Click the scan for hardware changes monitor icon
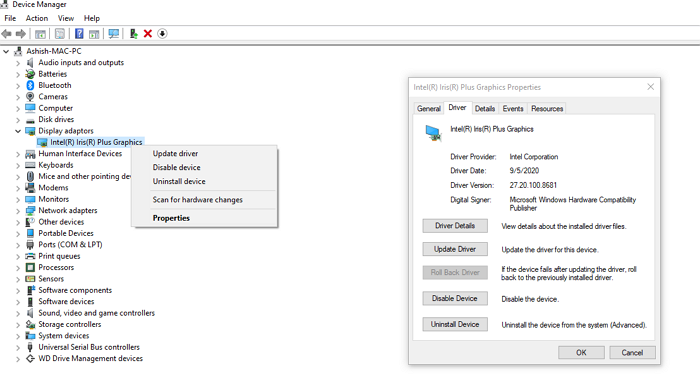The image size is (700, 380). [x=114, y=33]
